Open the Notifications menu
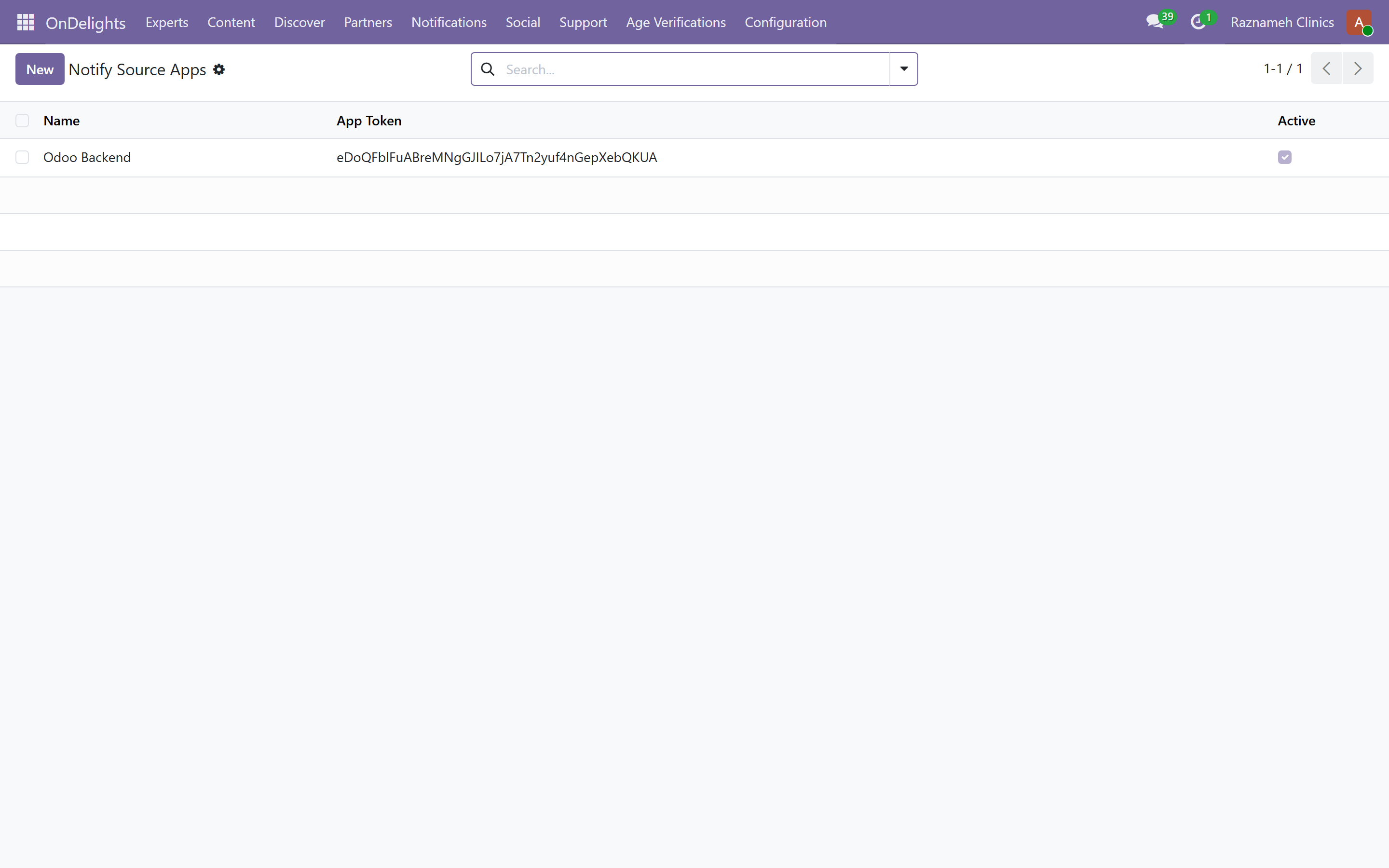The height and width of the screenshot is (868, 1389). tap(449, 22)
